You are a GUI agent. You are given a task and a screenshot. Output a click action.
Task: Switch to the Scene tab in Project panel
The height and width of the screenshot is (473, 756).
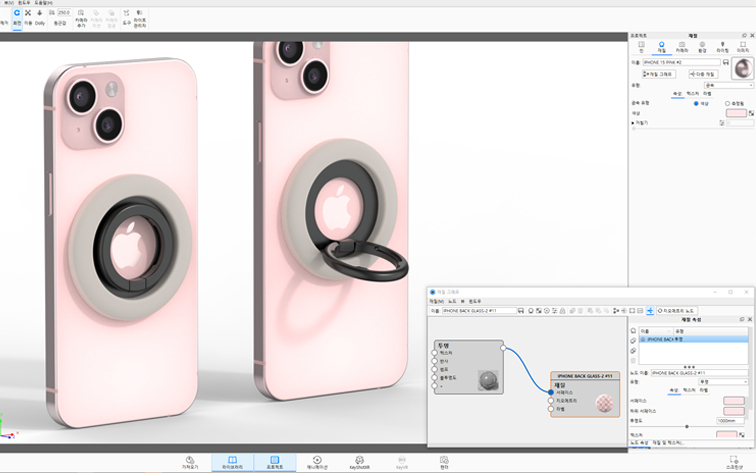(641, 47)
